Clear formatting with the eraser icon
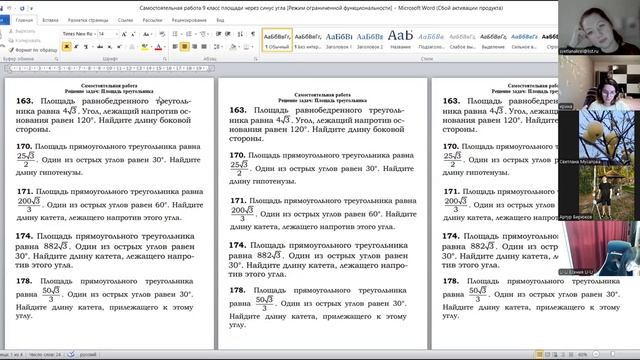Screen dimensions: 640x360 162,34
